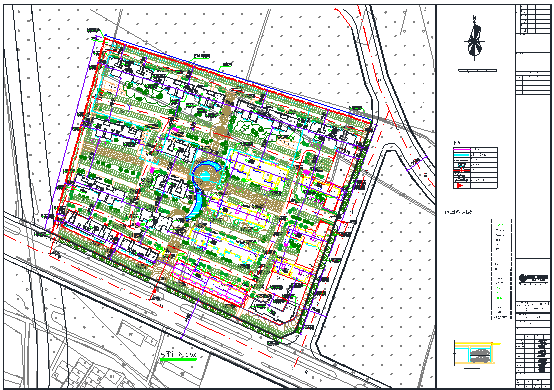The height and width of the screenshot is (390, 554).
Task: Click the red crossed line legend symbol
Action: coord(462,170)
